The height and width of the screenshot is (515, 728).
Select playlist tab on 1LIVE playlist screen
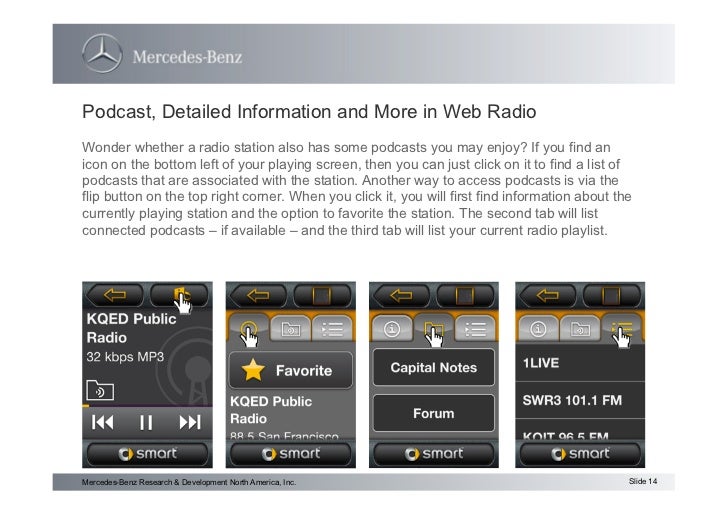pos(622,328)
